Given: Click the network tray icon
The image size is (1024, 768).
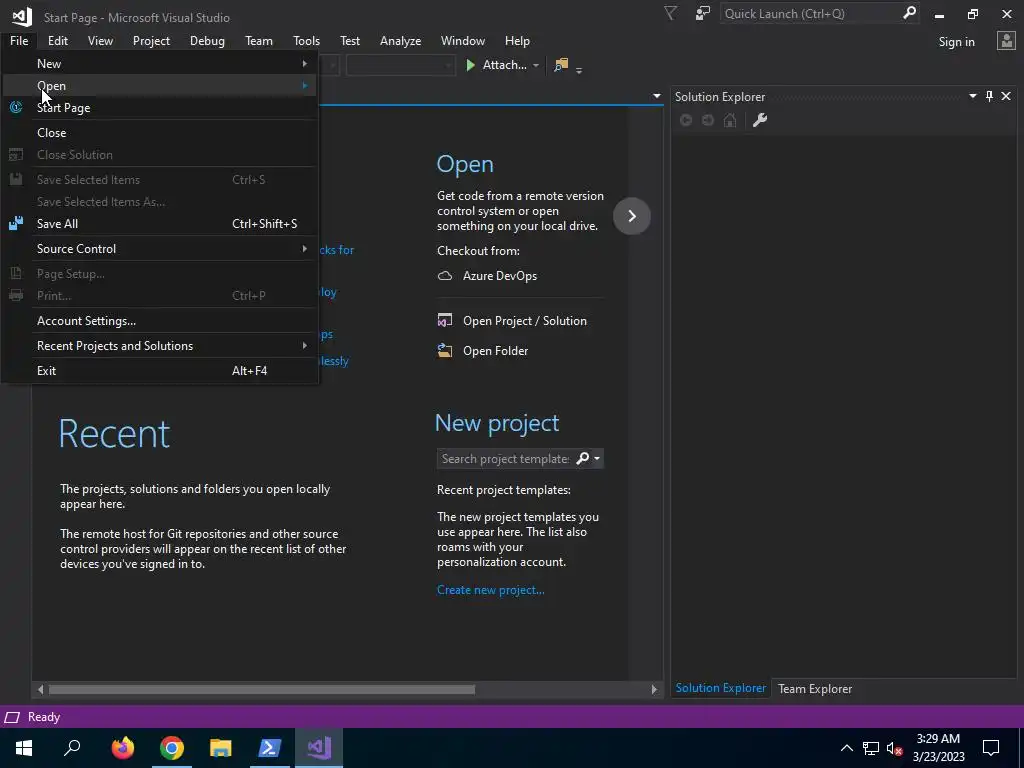Looking at the screenshot, I should (x=871, y=748).
